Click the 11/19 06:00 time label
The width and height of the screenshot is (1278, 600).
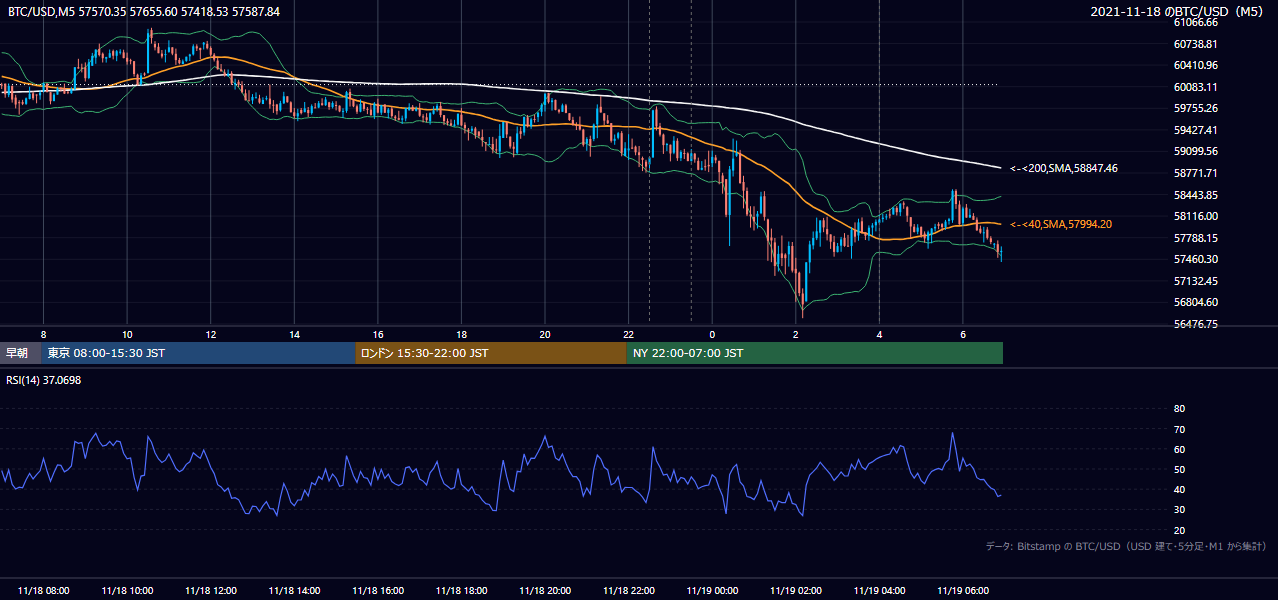pos(963,591)
